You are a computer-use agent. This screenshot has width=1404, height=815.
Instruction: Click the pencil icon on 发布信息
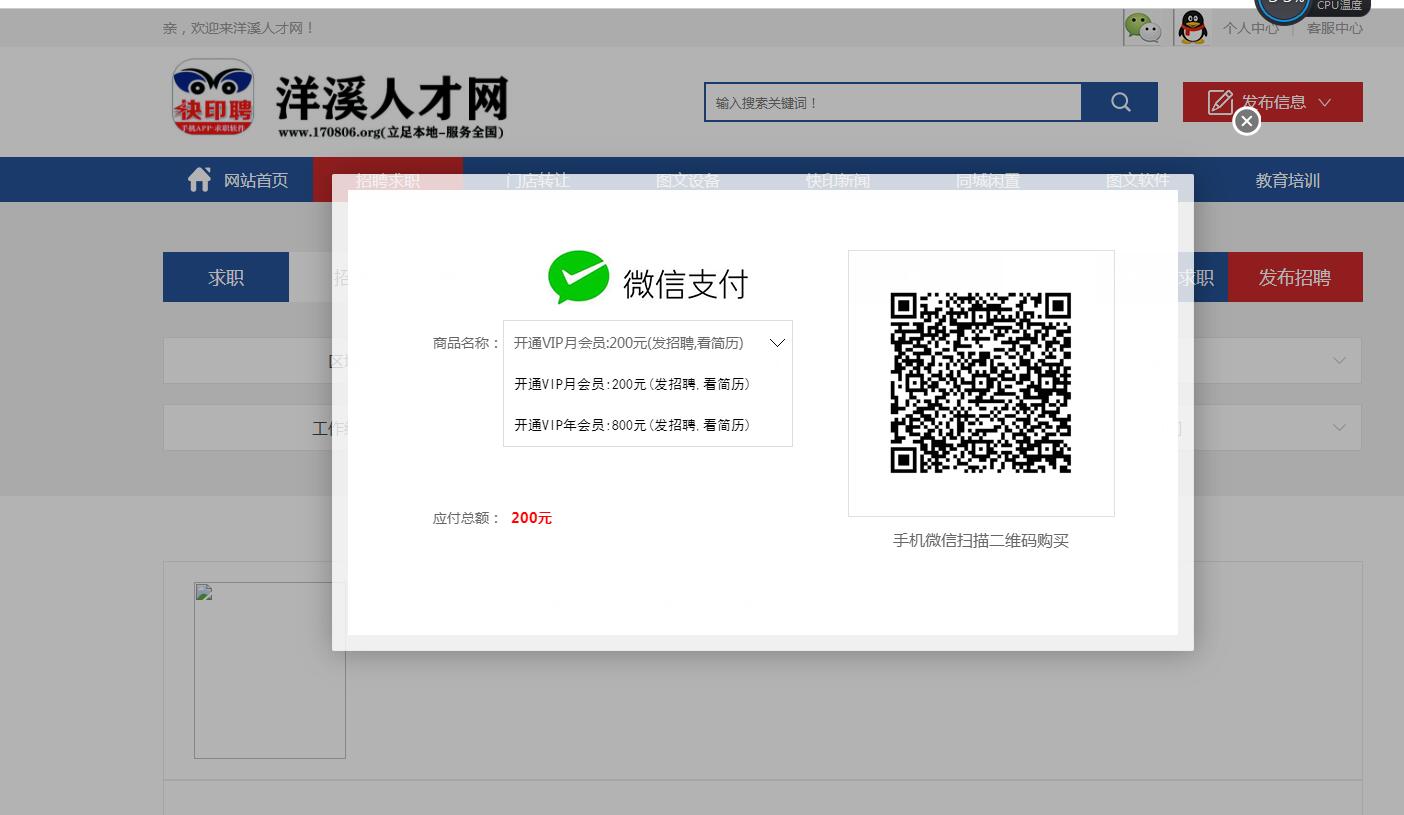click(1220, 102)
